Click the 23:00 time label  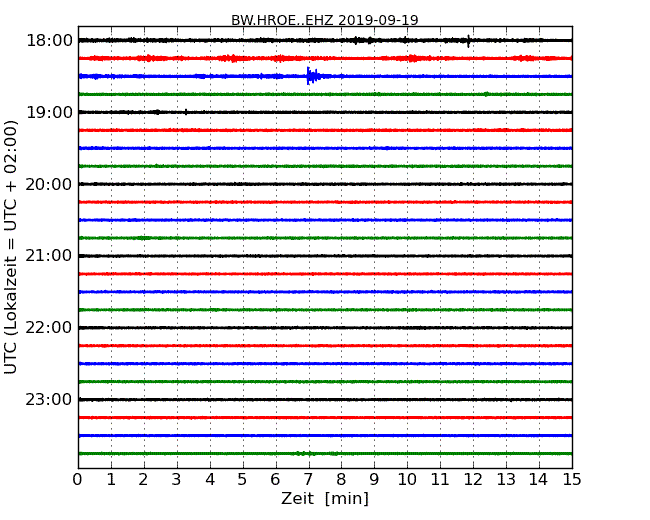(49, 399)
